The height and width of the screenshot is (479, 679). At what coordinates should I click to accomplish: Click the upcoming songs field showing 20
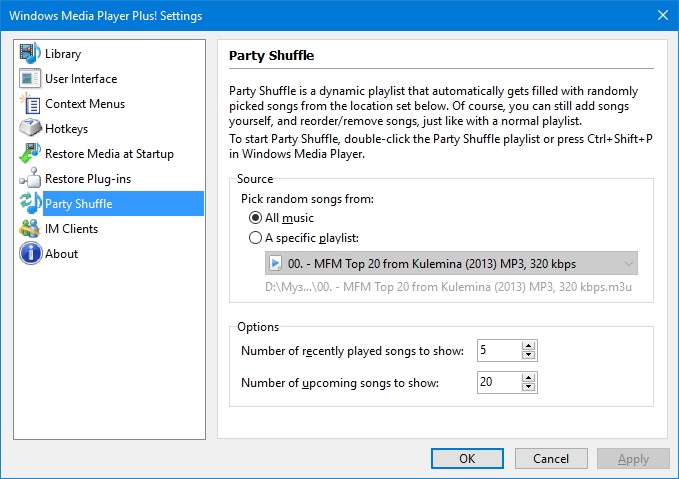[499, 382]
